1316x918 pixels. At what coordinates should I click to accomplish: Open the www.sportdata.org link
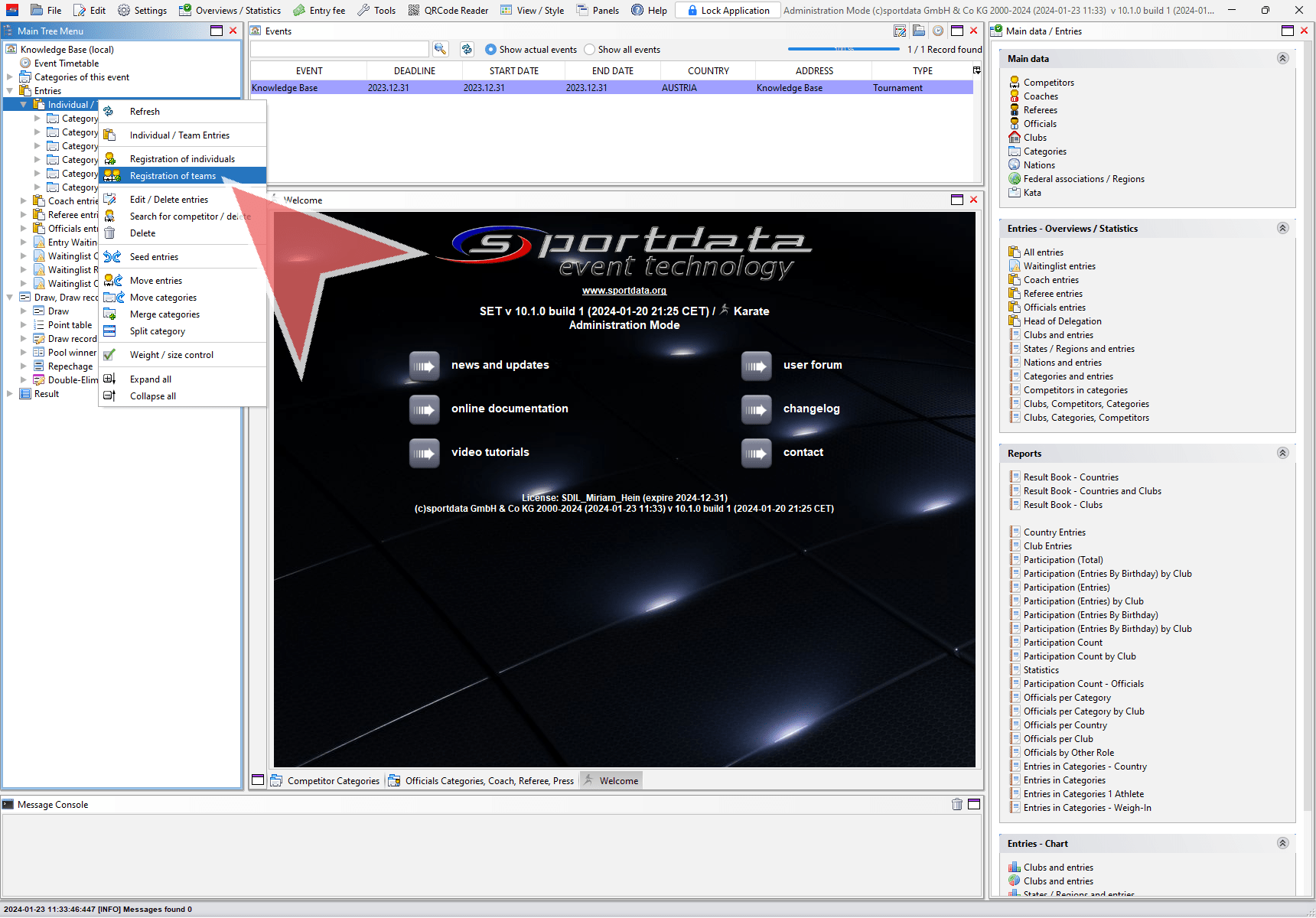tap(624, 291)
